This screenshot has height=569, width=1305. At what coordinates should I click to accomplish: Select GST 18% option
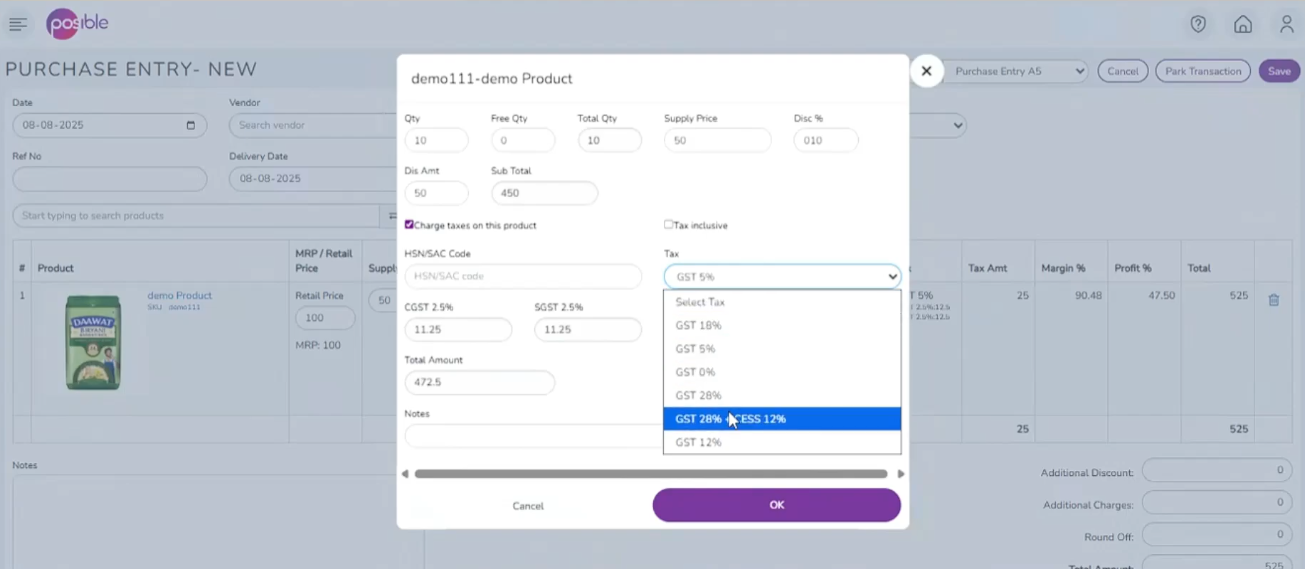782,326
